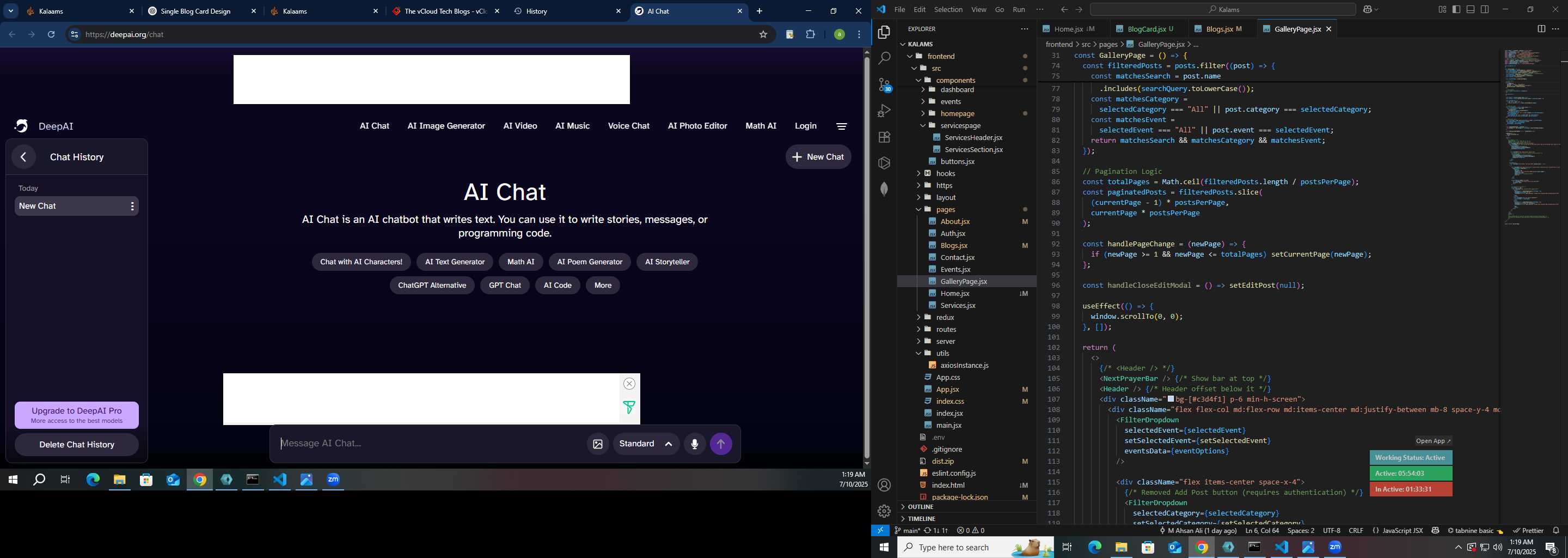This screenshot has width=1568, height=558.
Task: Open VS Code Accounts icon
Action: coord(884,485)
